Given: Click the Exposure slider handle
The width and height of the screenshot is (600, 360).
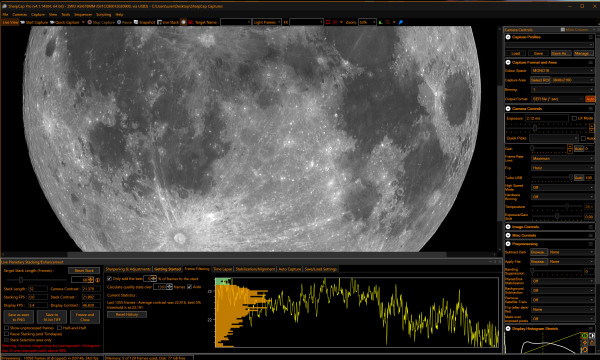Looking at the screenshot, I should pyautogui.click(x=535, y=128).
